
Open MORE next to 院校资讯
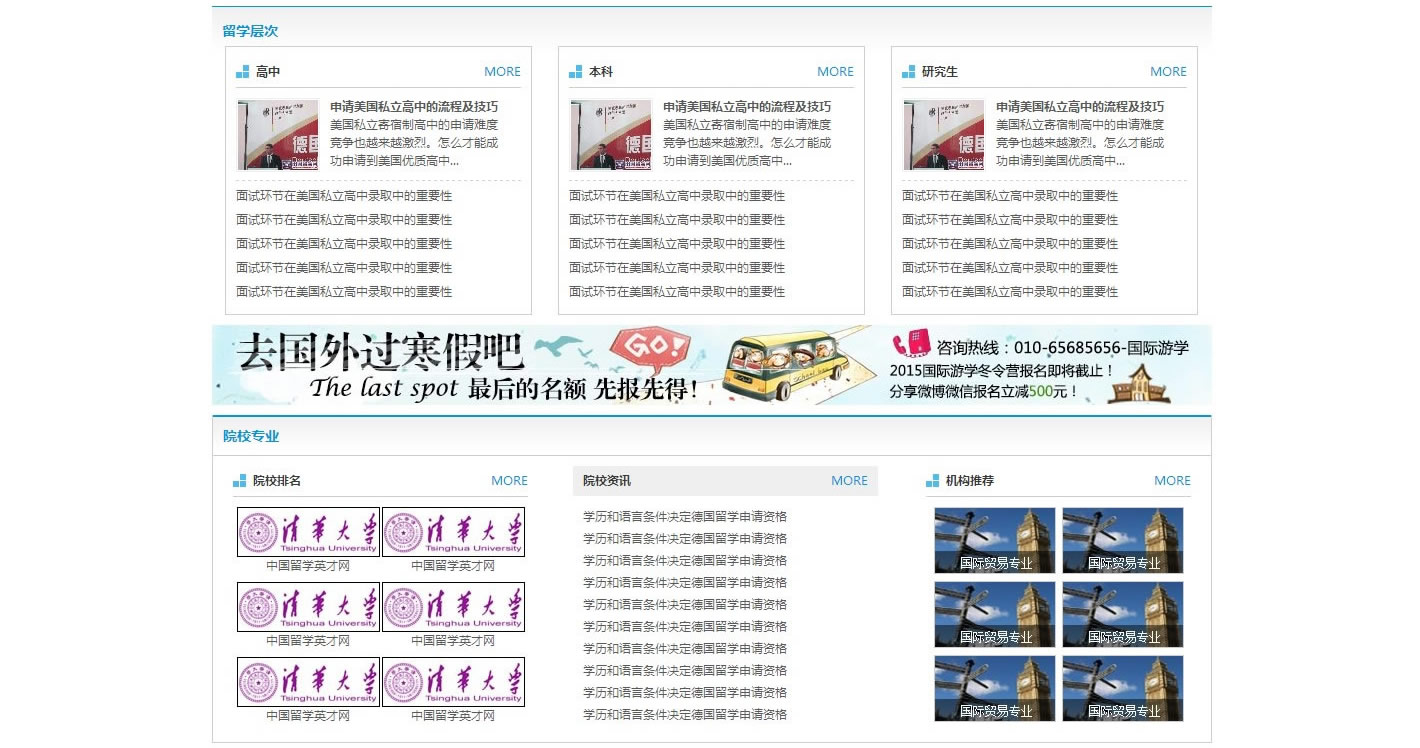click(x=849, y=480)
